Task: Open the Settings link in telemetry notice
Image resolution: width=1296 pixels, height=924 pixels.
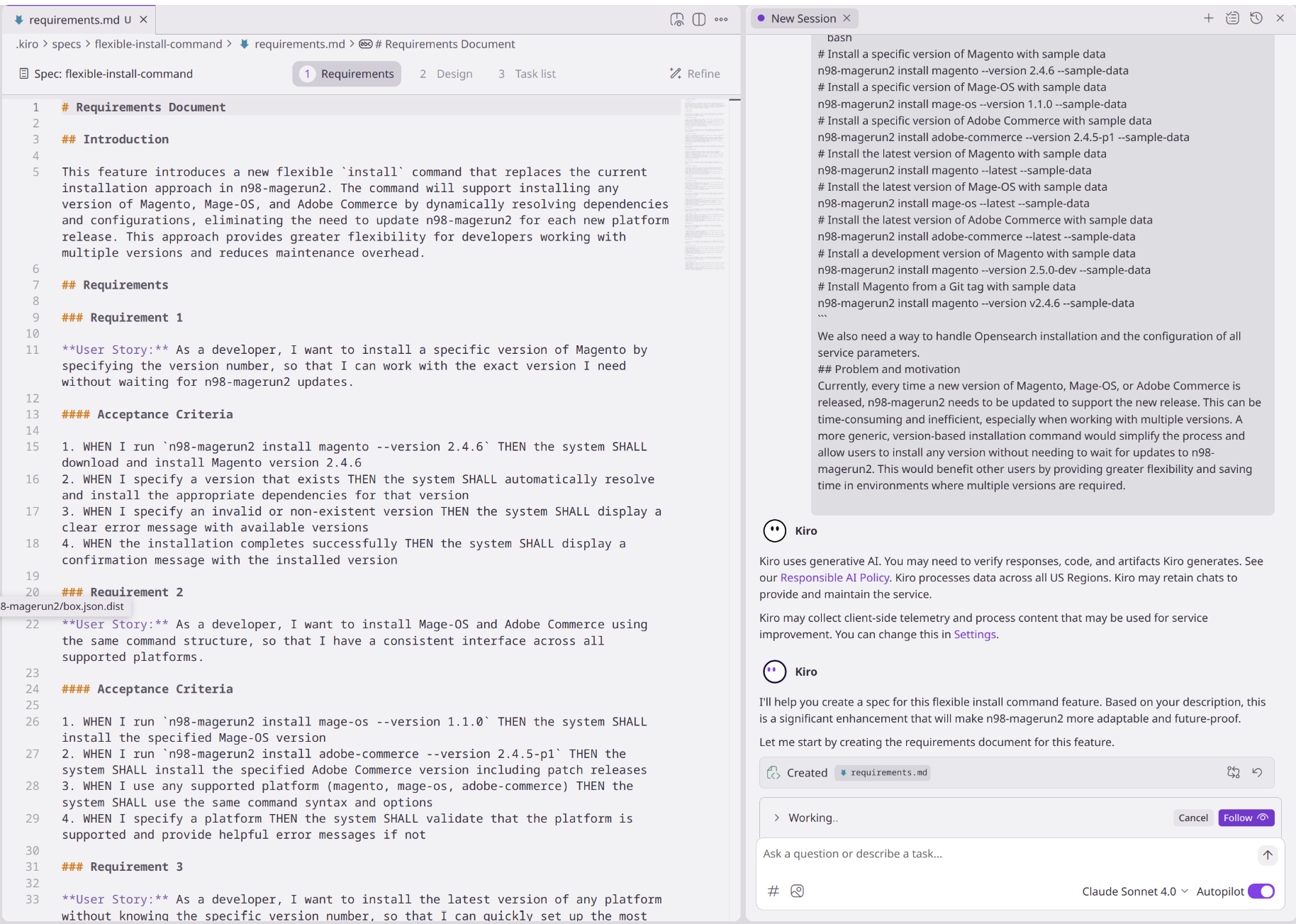Action: [x=975, y=635]
